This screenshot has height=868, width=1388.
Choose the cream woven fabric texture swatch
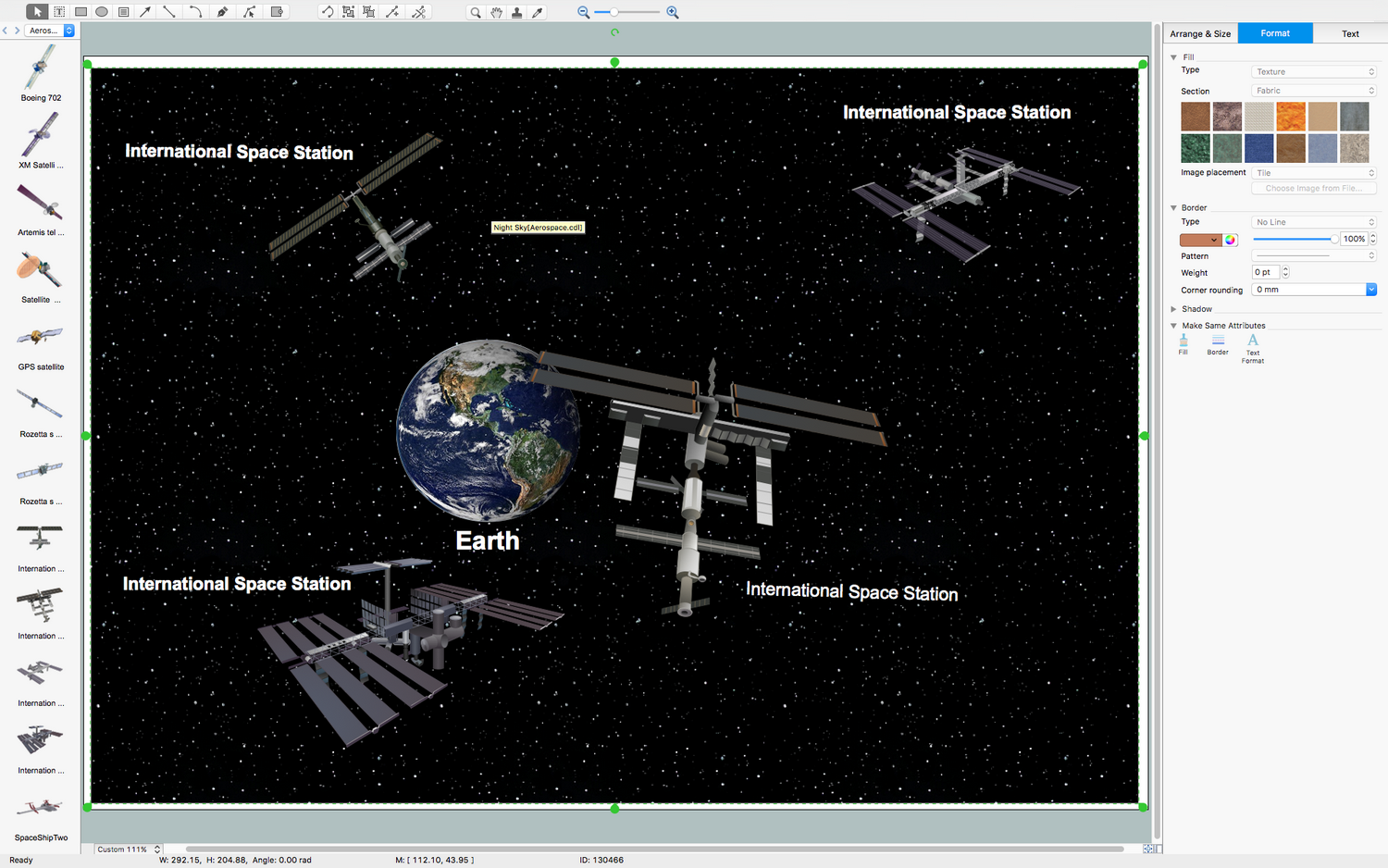(1258, 117)
